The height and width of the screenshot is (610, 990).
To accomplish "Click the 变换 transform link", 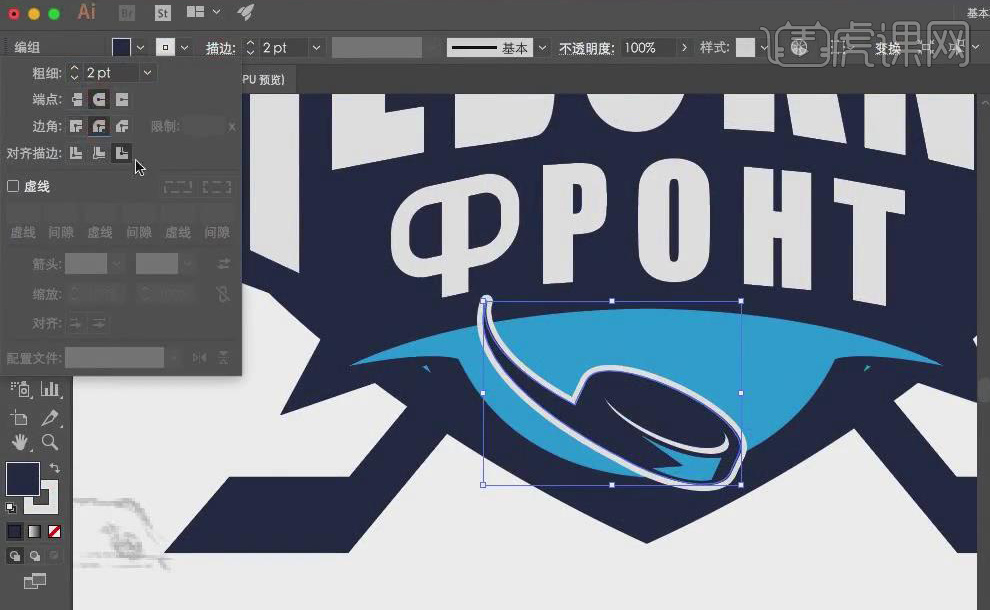I will [887, 48].
